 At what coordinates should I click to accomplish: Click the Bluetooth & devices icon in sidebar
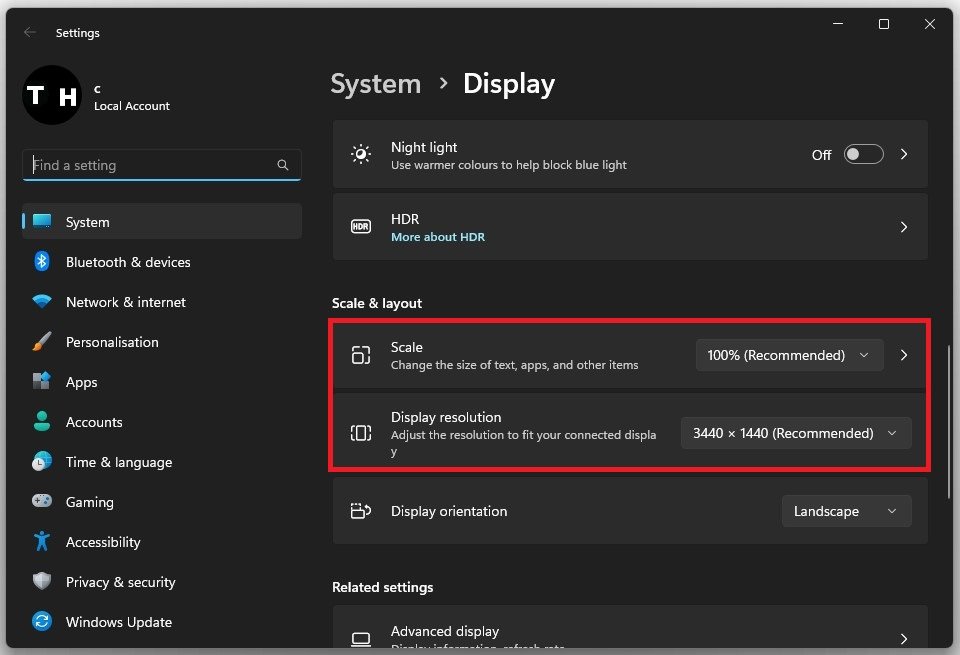[x=42, y=262]
